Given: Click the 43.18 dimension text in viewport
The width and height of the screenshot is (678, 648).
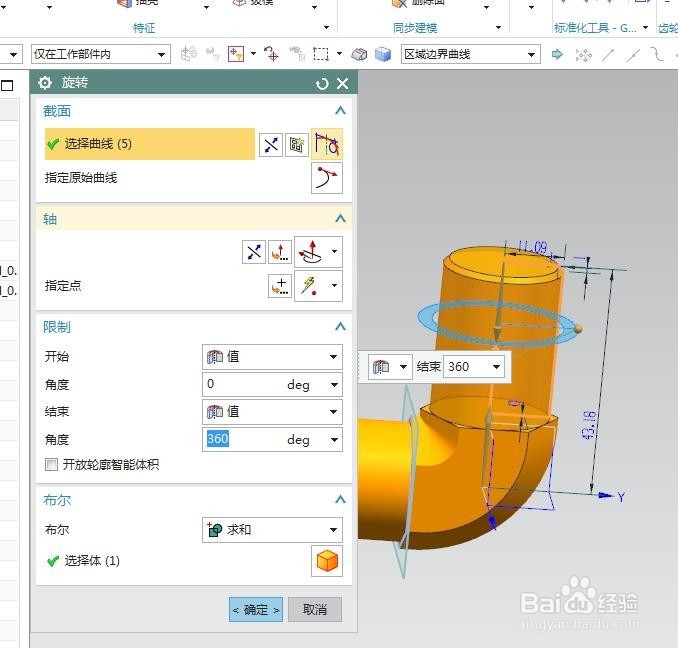Looking at the screenshot, I should 589,425.
